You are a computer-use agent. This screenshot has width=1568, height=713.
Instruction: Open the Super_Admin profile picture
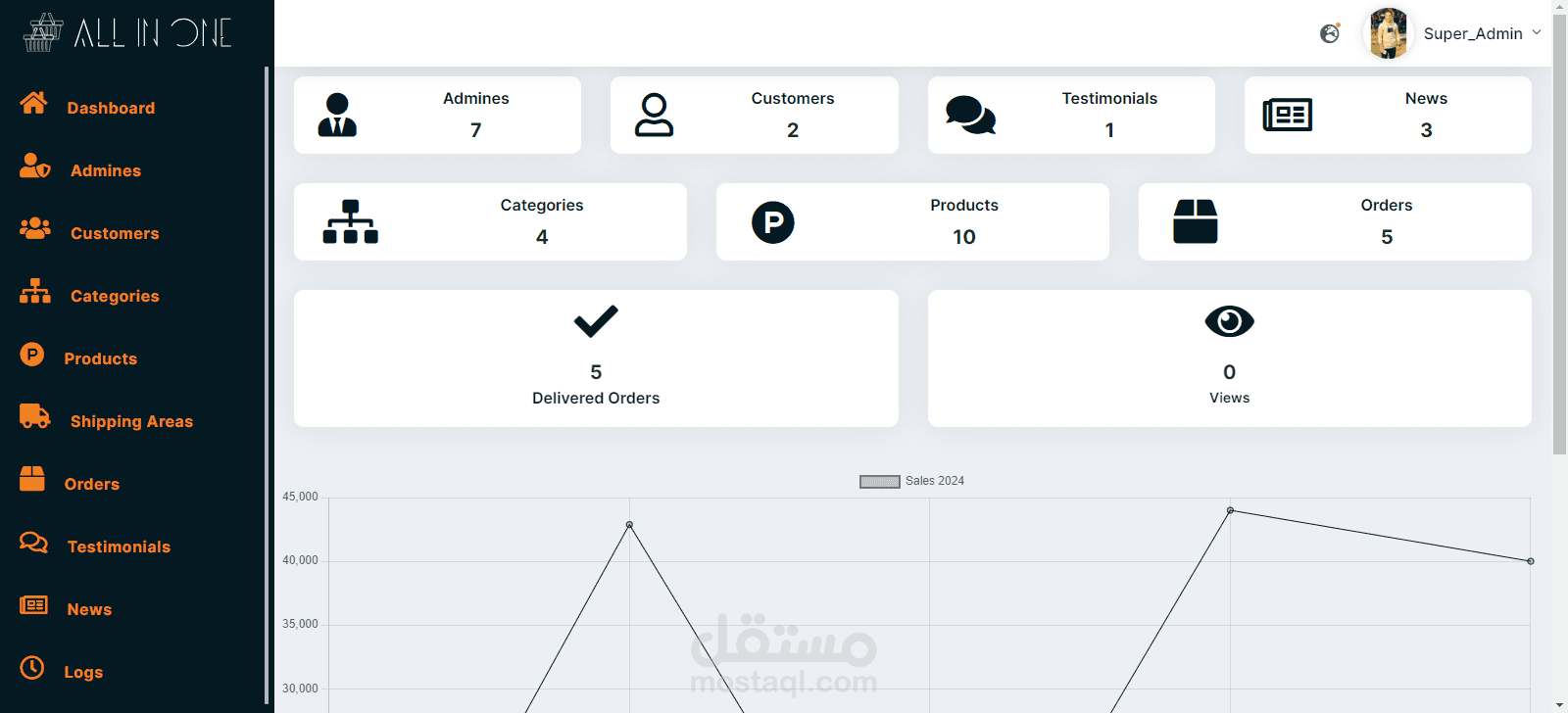[x=1388, y=33]
